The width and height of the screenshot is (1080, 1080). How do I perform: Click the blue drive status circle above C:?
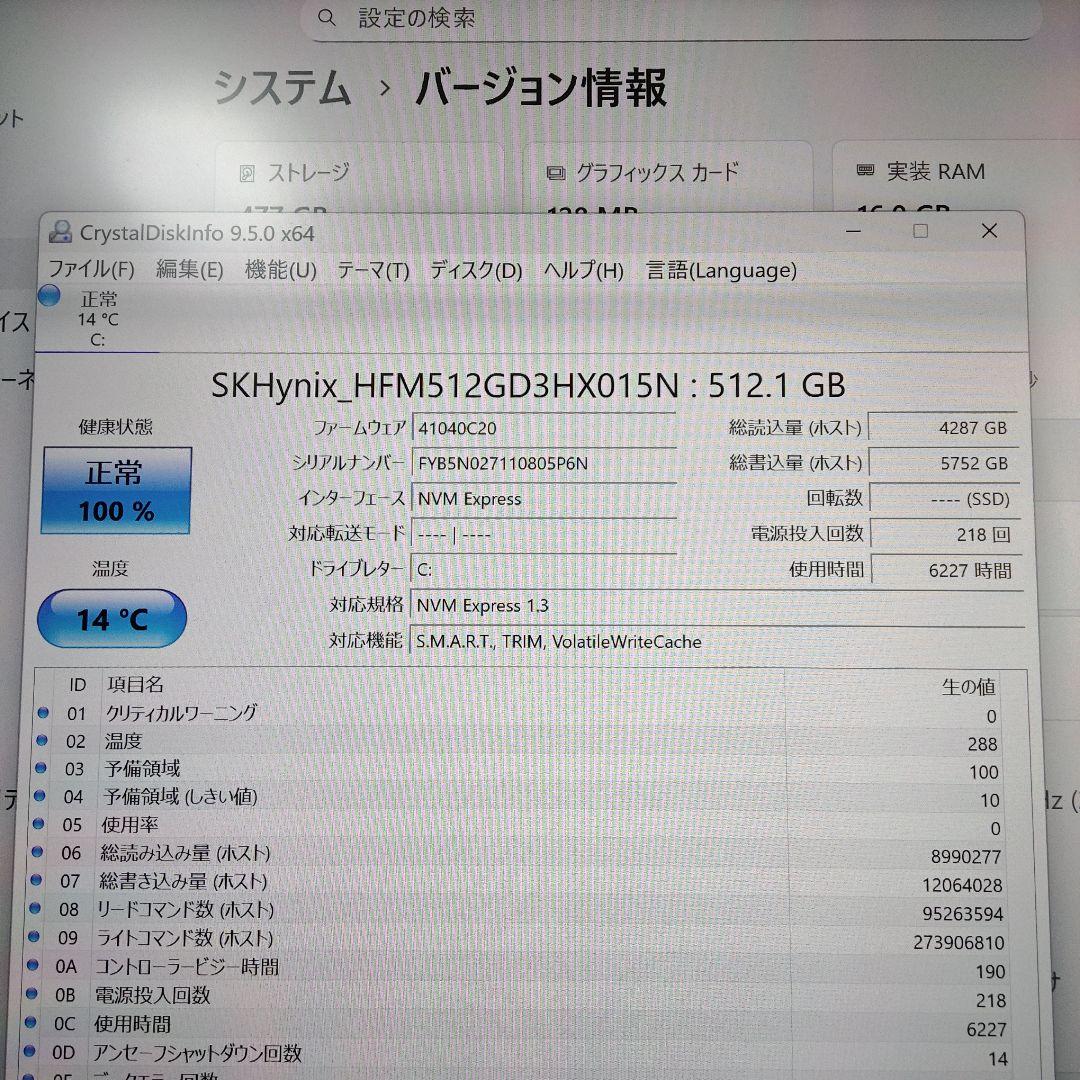pyautogui.click(x=50, y=294)
